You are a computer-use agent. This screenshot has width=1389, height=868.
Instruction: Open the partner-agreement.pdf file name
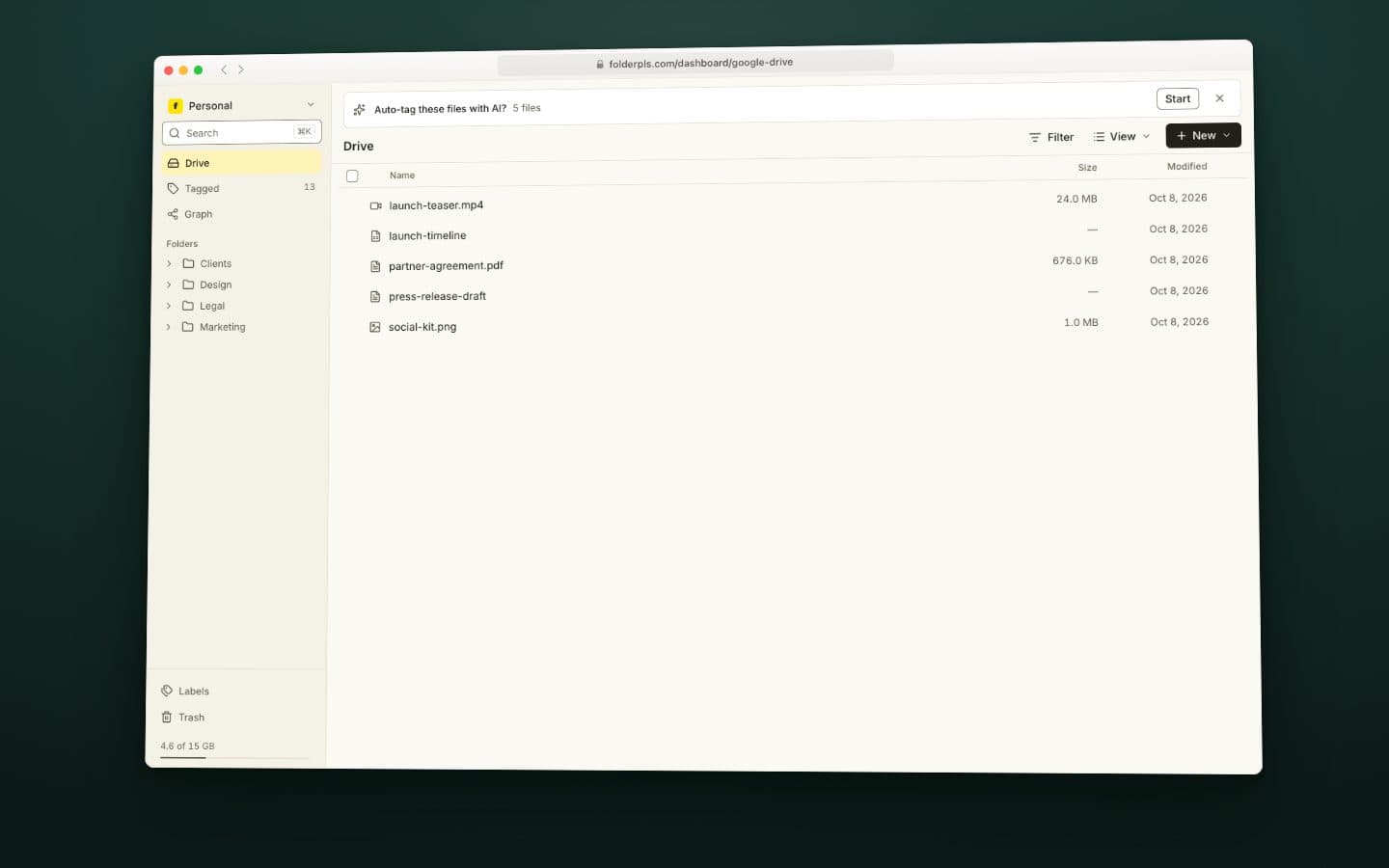click(x=446, y=266)
